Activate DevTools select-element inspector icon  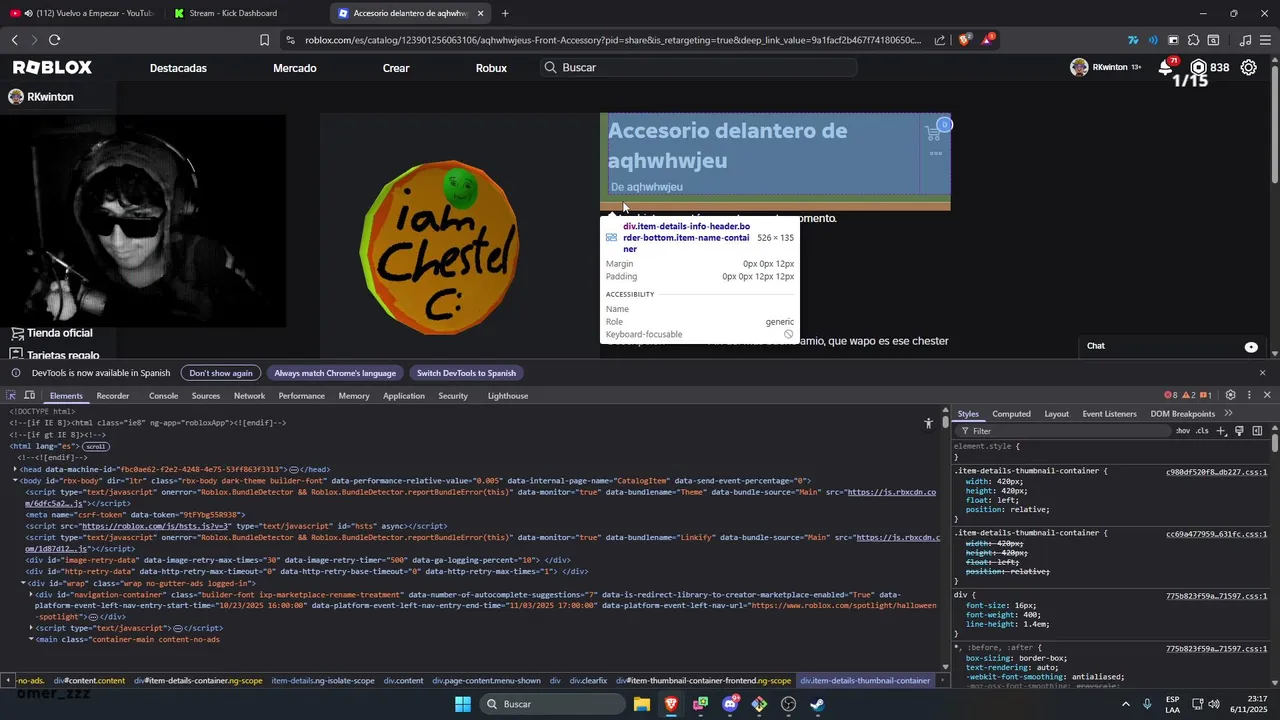[11, 396]
